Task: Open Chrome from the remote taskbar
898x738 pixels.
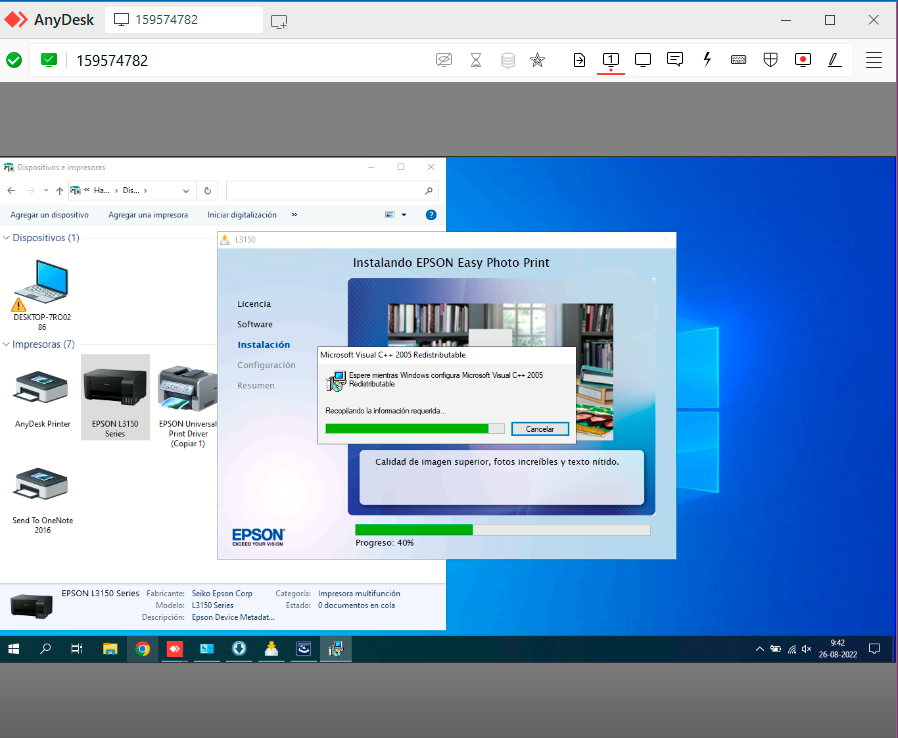Action: (x=143, y=649)
